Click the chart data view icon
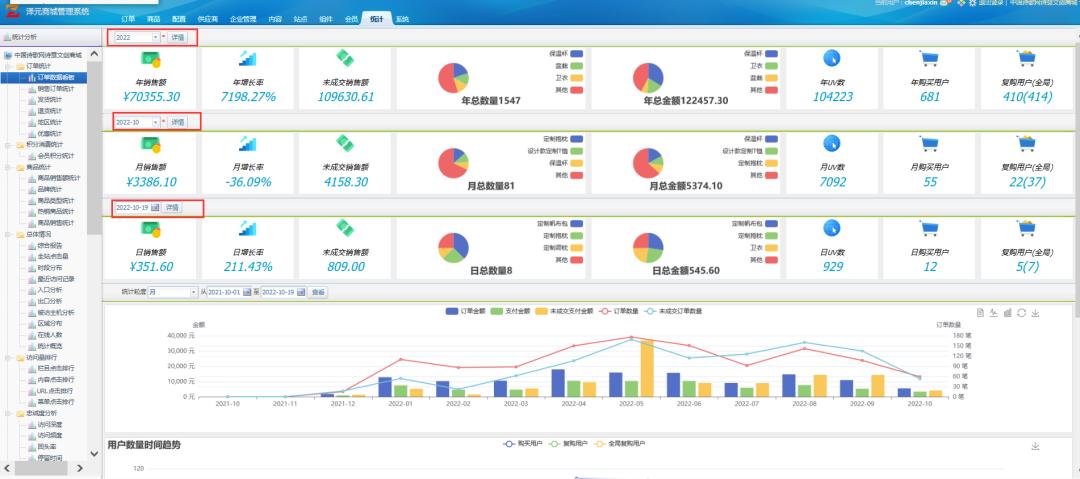The width and height of the screenshot is (1080, 479). (x=980, y=313)
